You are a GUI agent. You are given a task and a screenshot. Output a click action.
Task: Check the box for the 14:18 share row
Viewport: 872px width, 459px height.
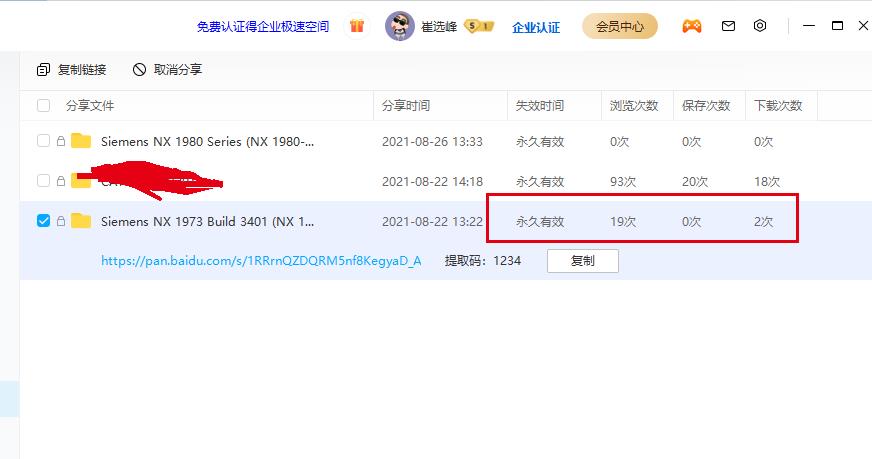43,181
